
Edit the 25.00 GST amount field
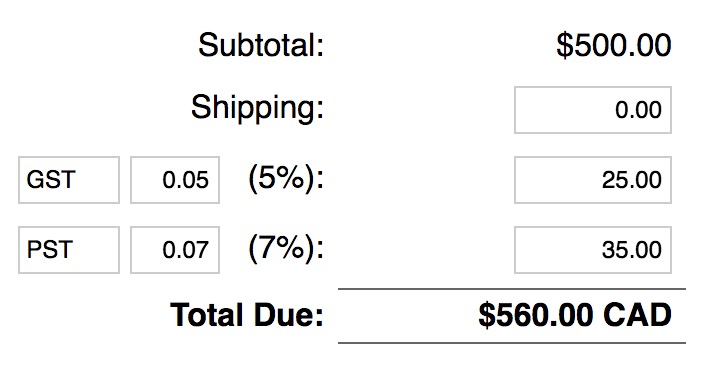click(x=593, y=180)
